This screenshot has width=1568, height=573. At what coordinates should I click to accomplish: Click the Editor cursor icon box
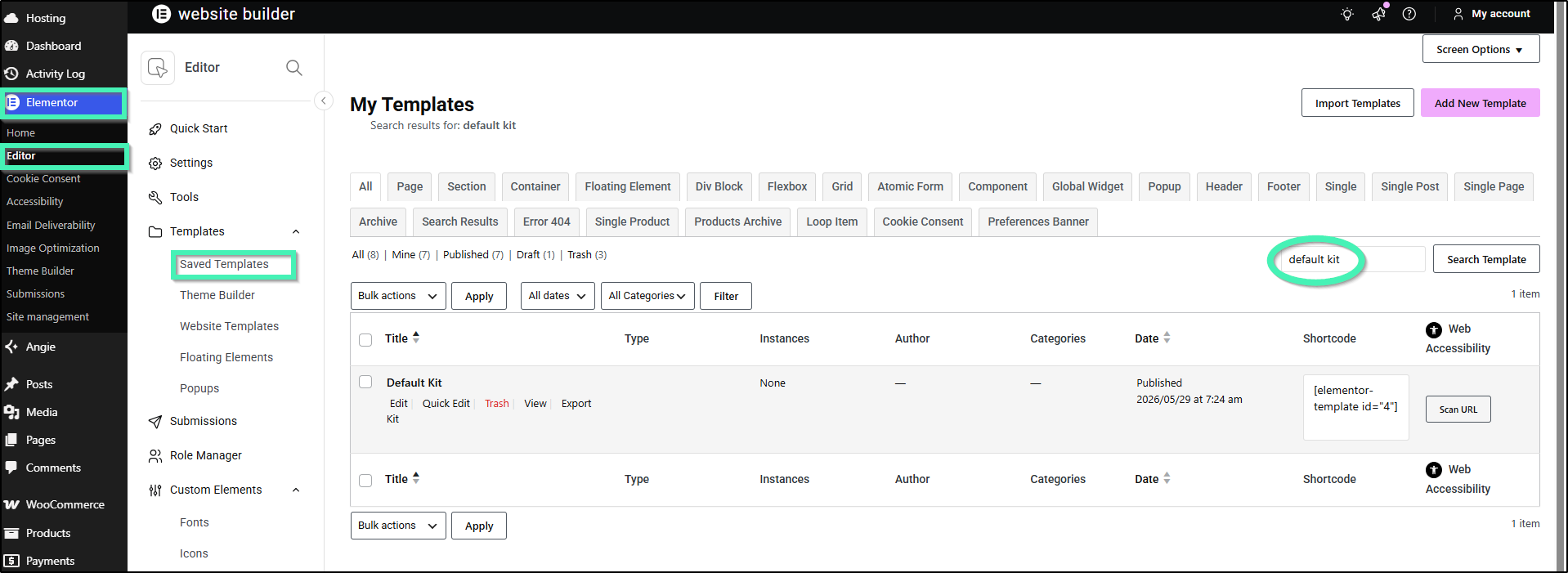(x=158, y=68)
